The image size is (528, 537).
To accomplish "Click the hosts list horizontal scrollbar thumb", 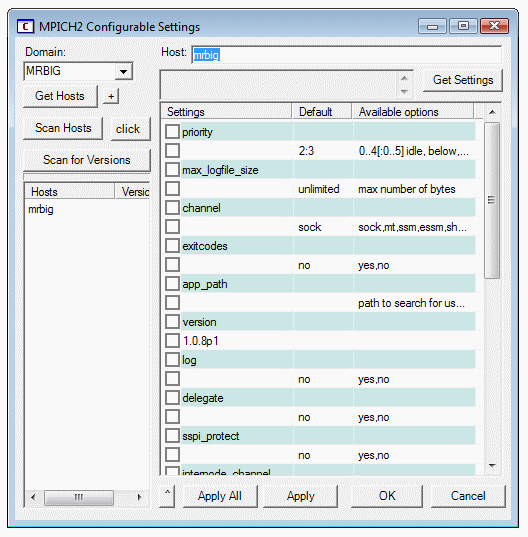I will click(x=79, y=497).
